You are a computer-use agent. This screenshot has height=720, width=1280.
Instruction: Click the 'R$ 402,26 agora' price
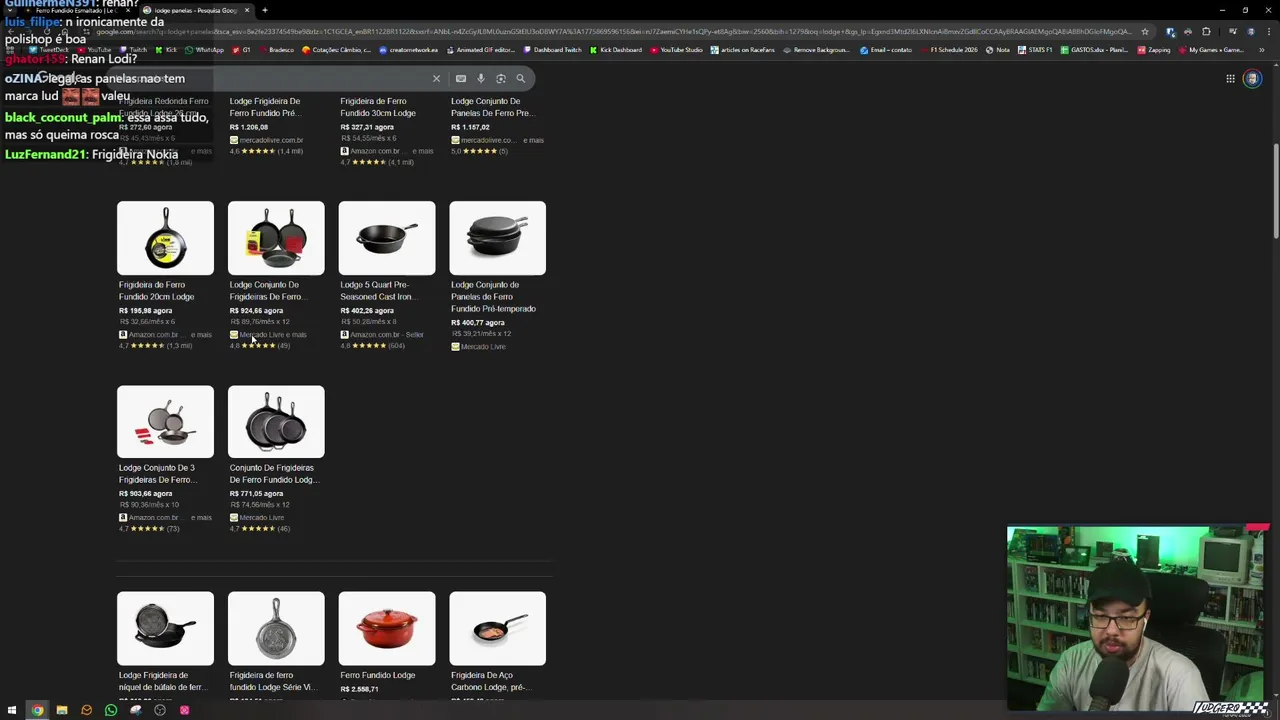(x=367, y=311)
